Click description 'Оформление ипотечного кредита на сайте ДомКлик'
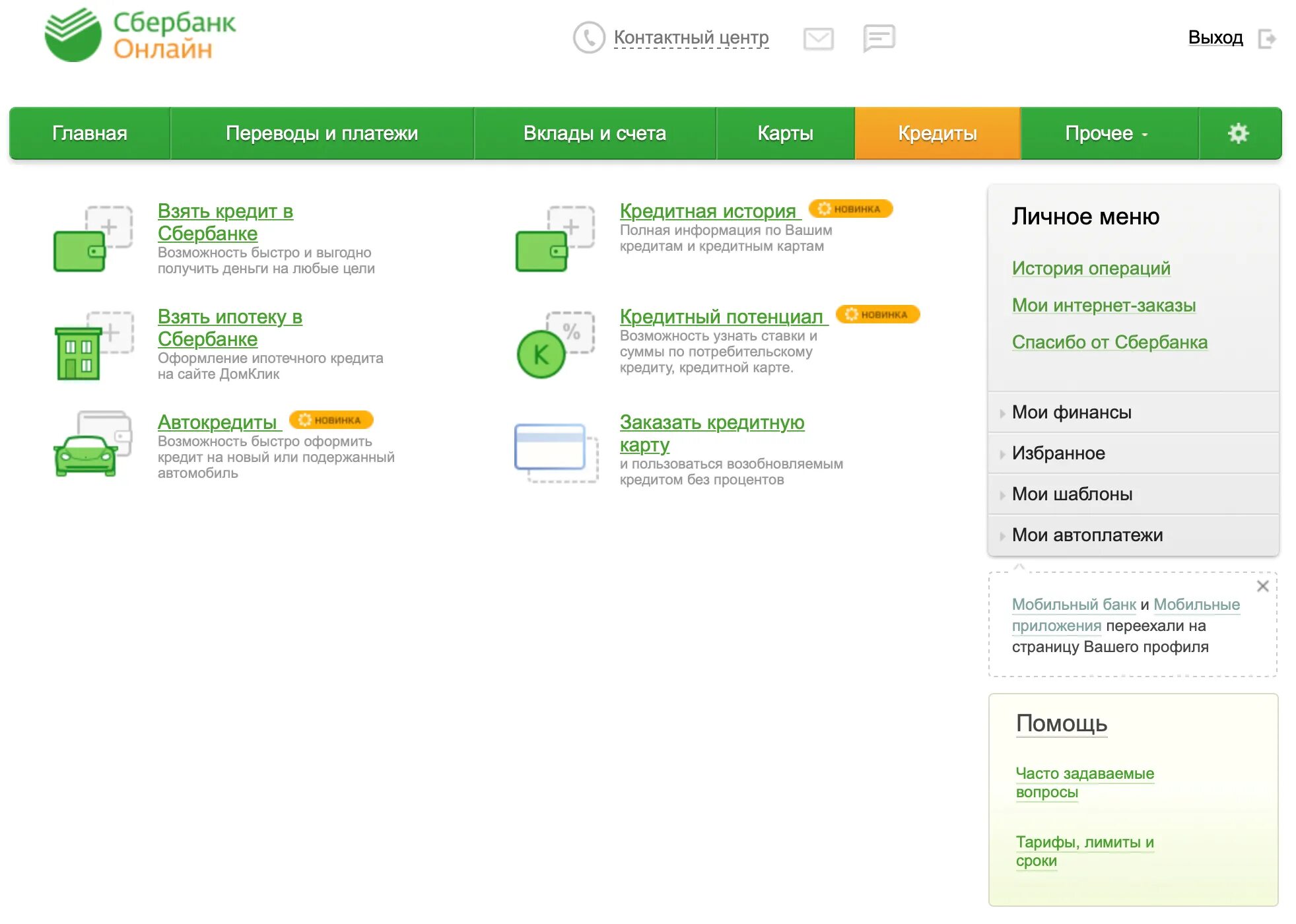This screenshot has width=1296, height=924. pos(270,366)
